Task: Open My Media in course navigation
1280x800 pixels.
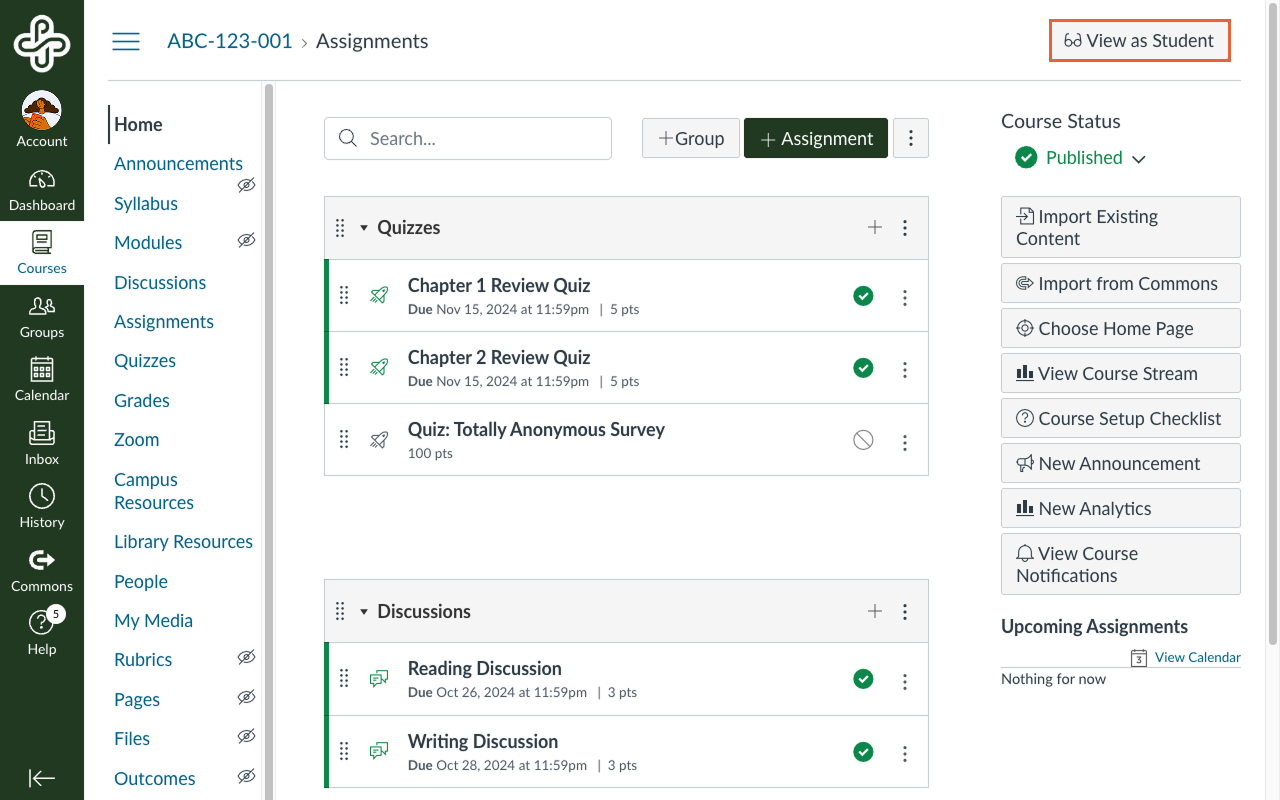Action: tap(153, 620)
